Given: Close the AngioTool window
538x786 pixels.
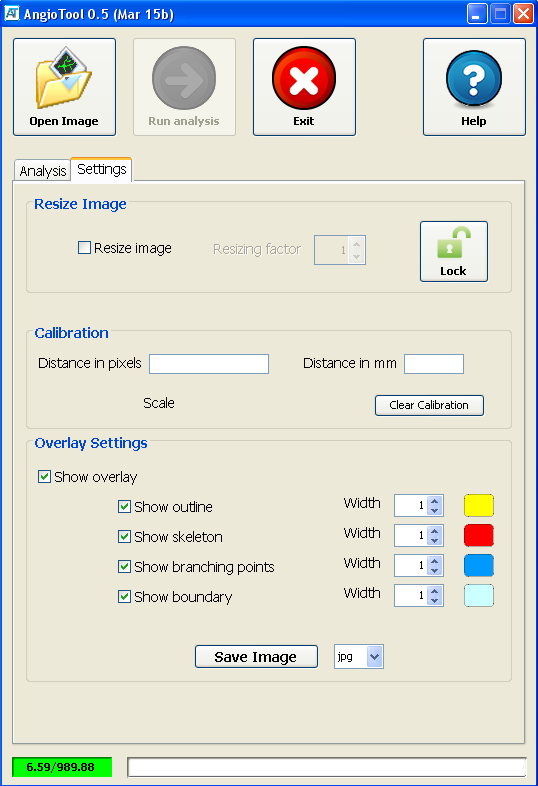Looking at the screenshot, I should [x=523, y=14].
